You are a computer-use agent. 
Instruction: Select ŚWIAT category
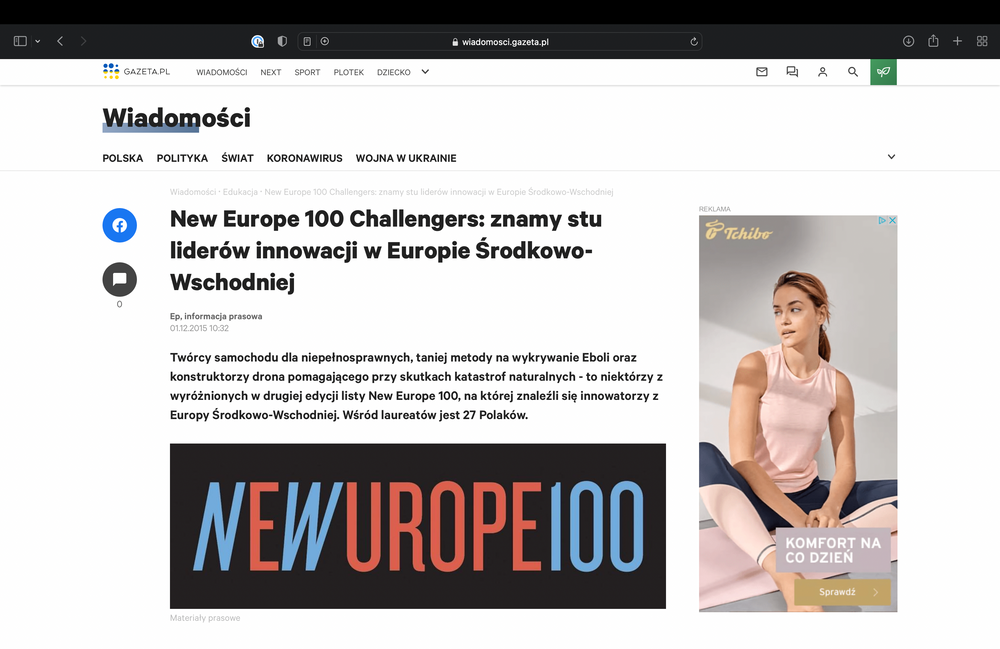[x=237, y=158]
